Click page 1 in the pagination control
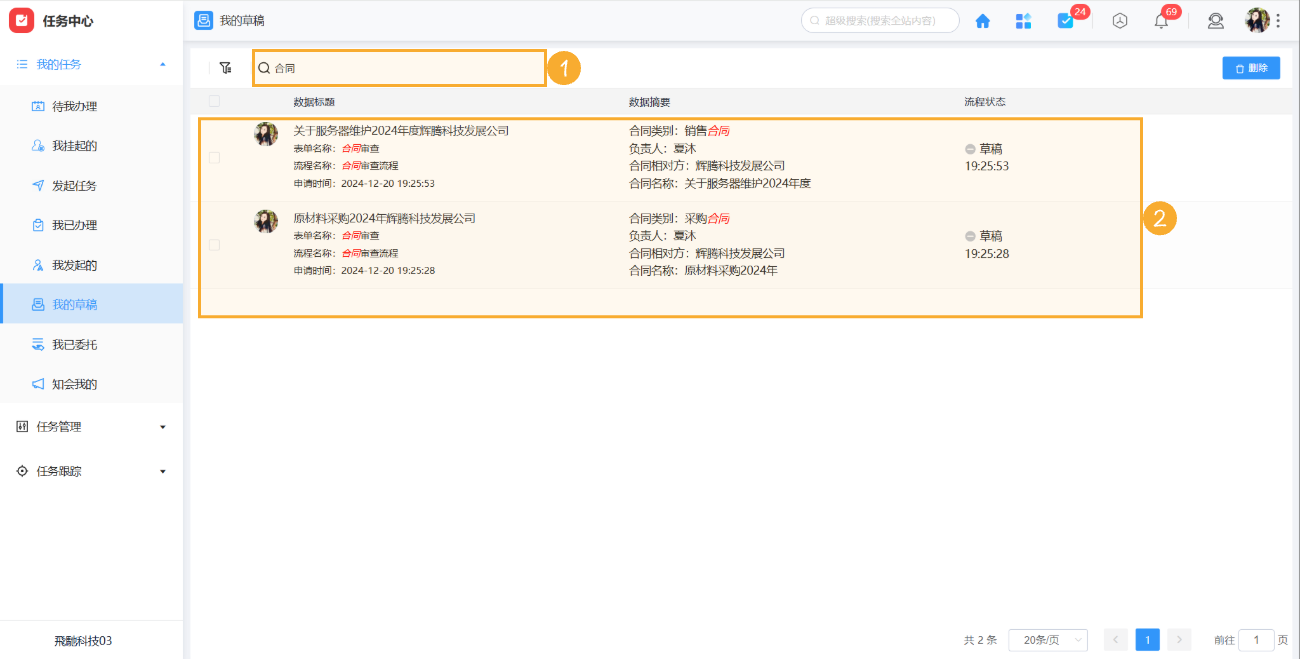The height and width of the screenshot is (659, 1300). point(1147,639)
